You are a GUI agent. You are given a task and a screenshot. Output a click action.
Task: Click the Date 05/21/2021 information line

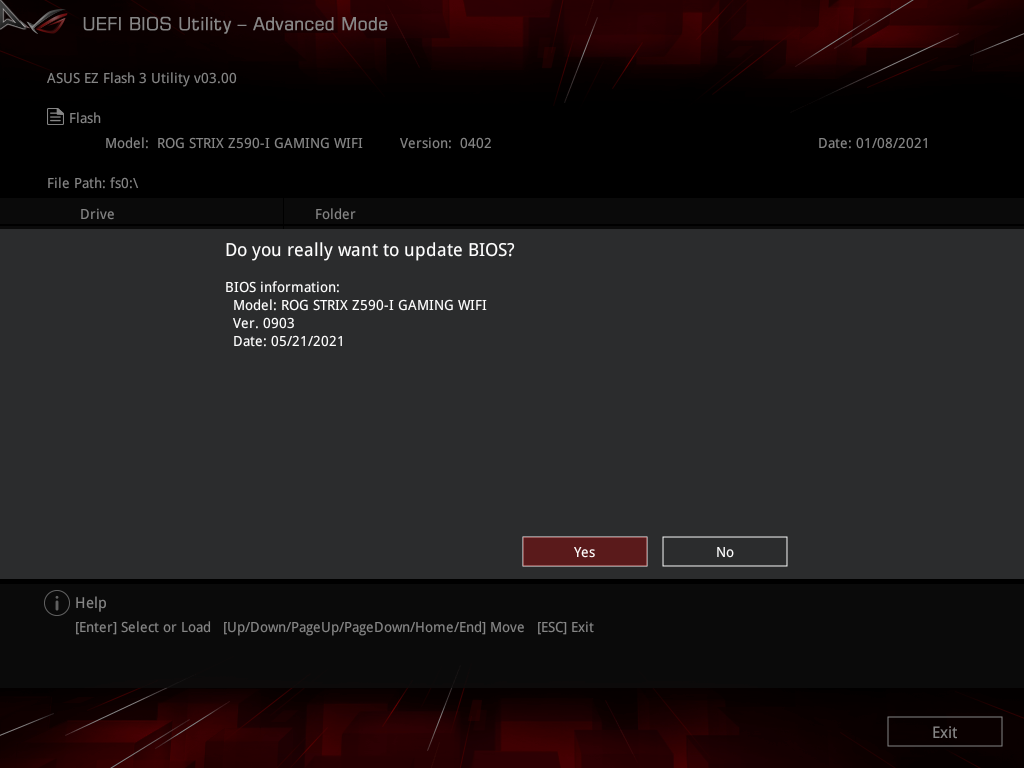[x=289, y=341]
